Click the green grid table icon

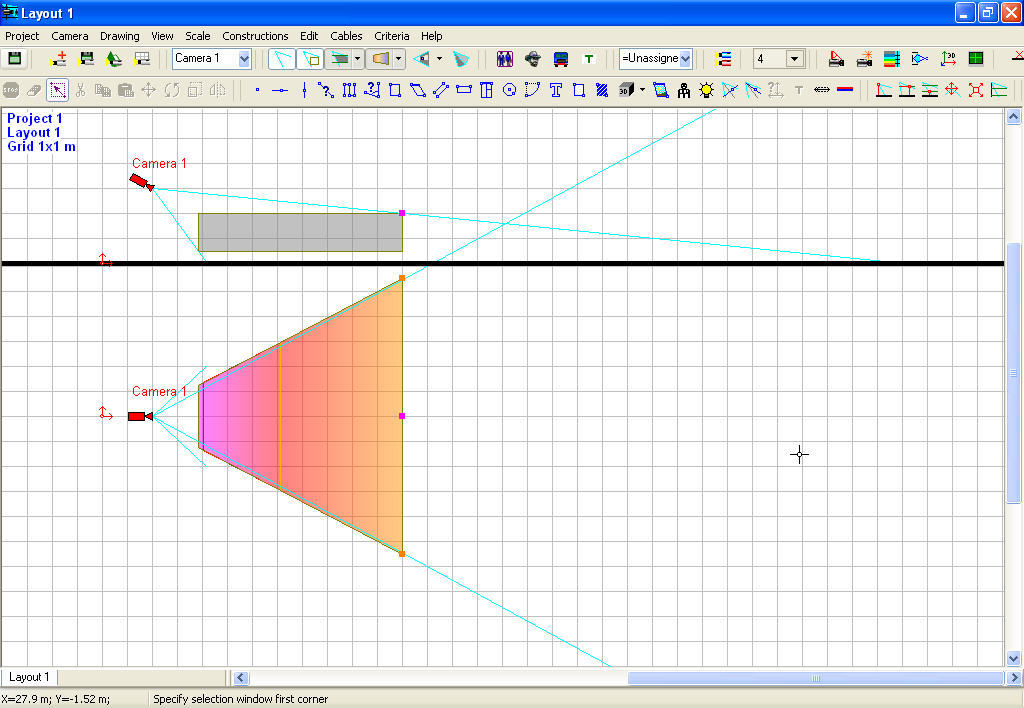point(975,58)
